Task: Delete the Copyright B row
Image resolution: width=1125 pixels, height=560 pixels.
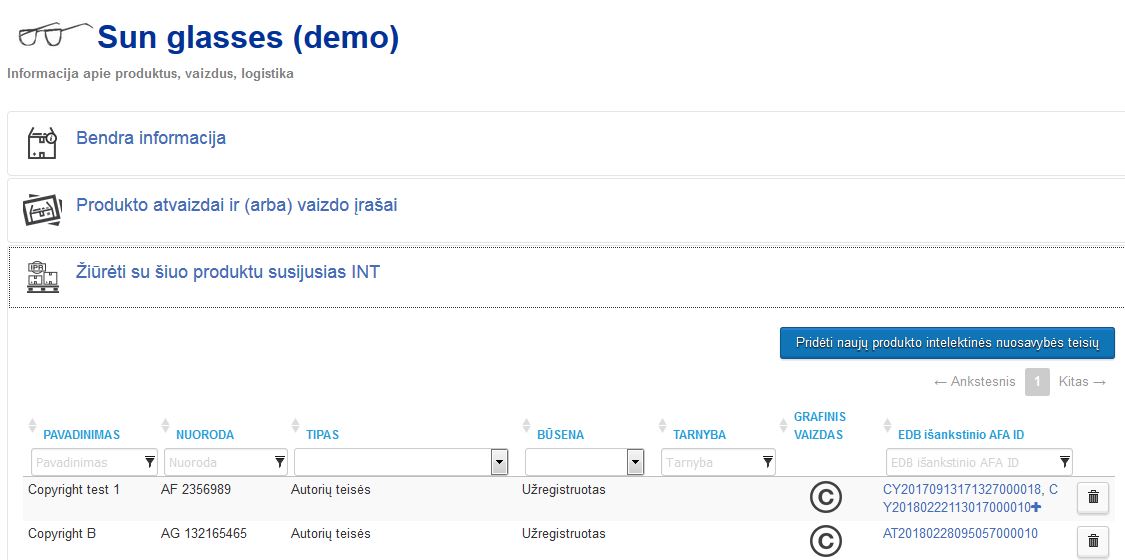Action: (1093, 541)
